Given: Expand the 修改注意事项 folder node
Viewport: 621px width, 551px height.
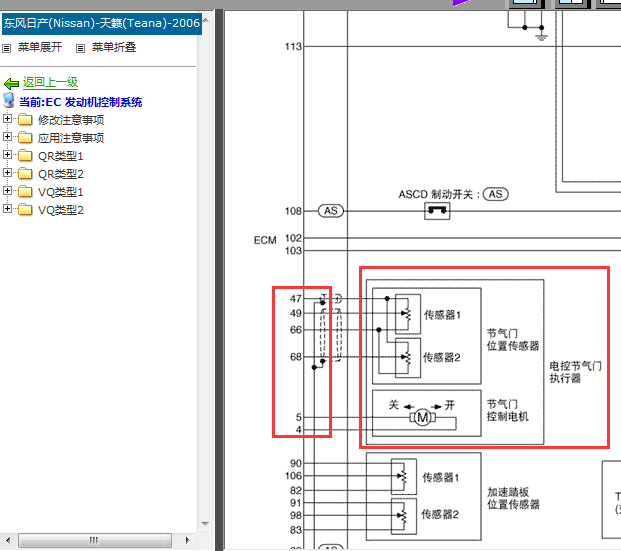Looking at the screenshot, I should point(7,118).
